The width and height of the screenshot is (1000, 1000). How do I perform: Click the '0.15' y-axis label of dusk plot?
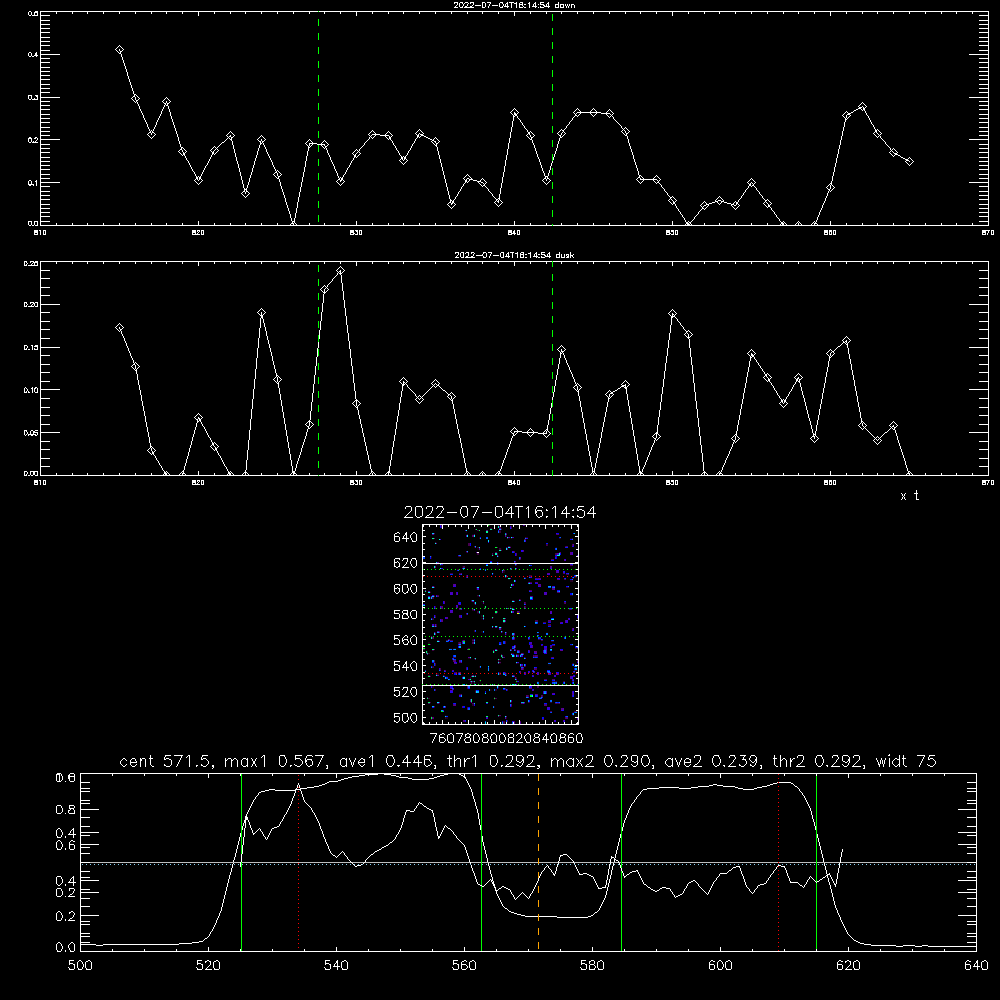click(31, 348)
